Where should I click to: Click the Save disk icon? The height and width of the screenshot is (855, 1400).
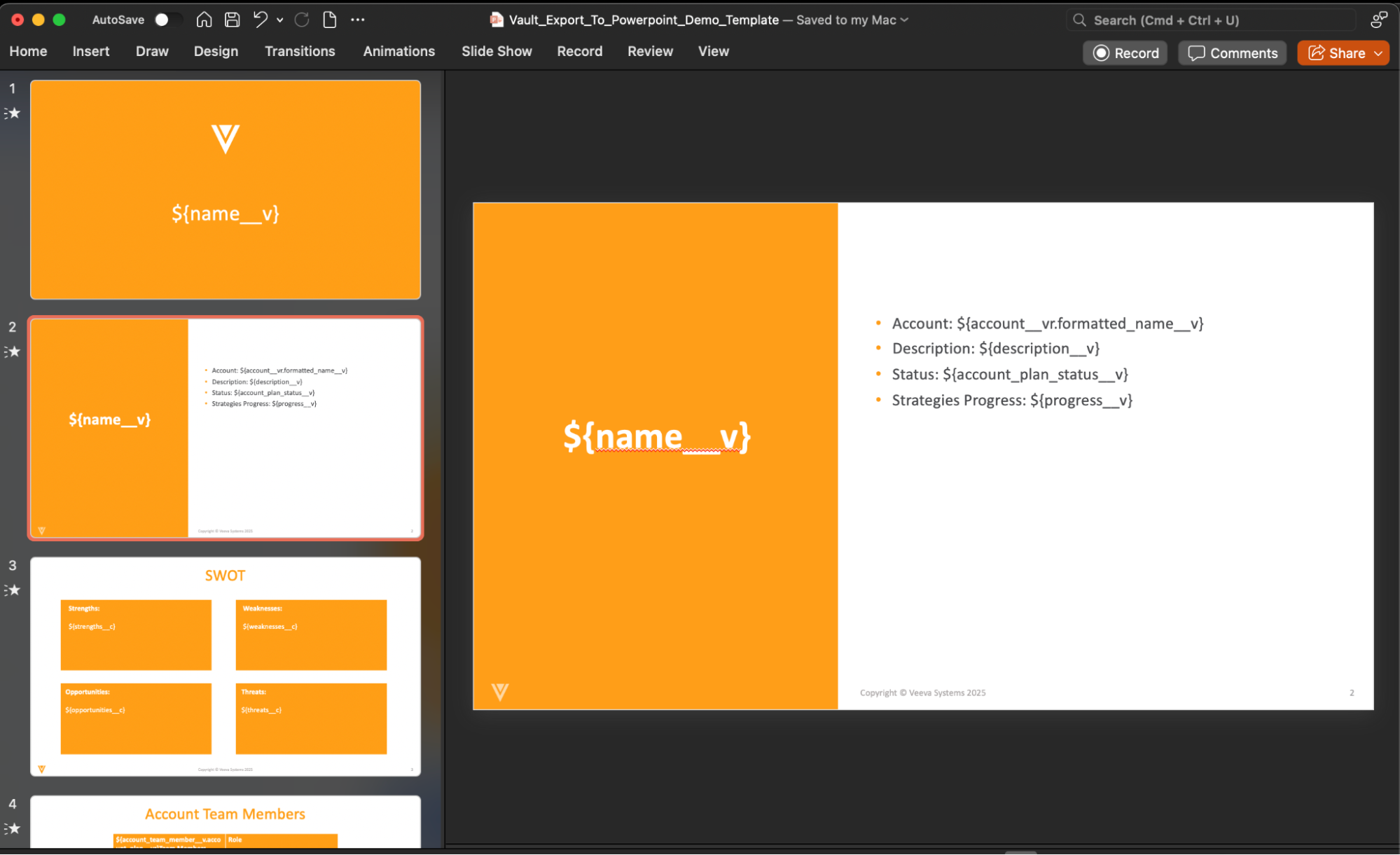(x=233, y=20)
